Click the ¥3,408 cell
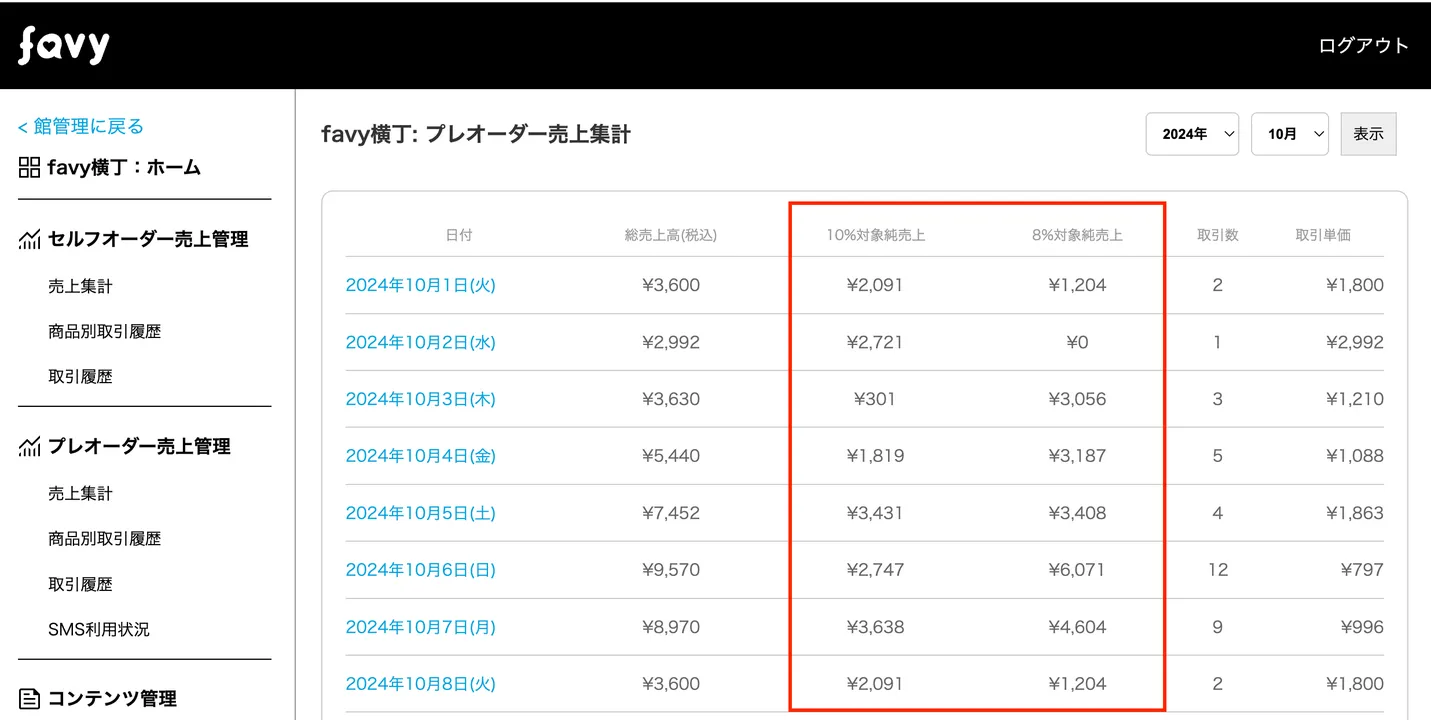Viewport: 1431px width, 720px height. (x=1078, y=513)
